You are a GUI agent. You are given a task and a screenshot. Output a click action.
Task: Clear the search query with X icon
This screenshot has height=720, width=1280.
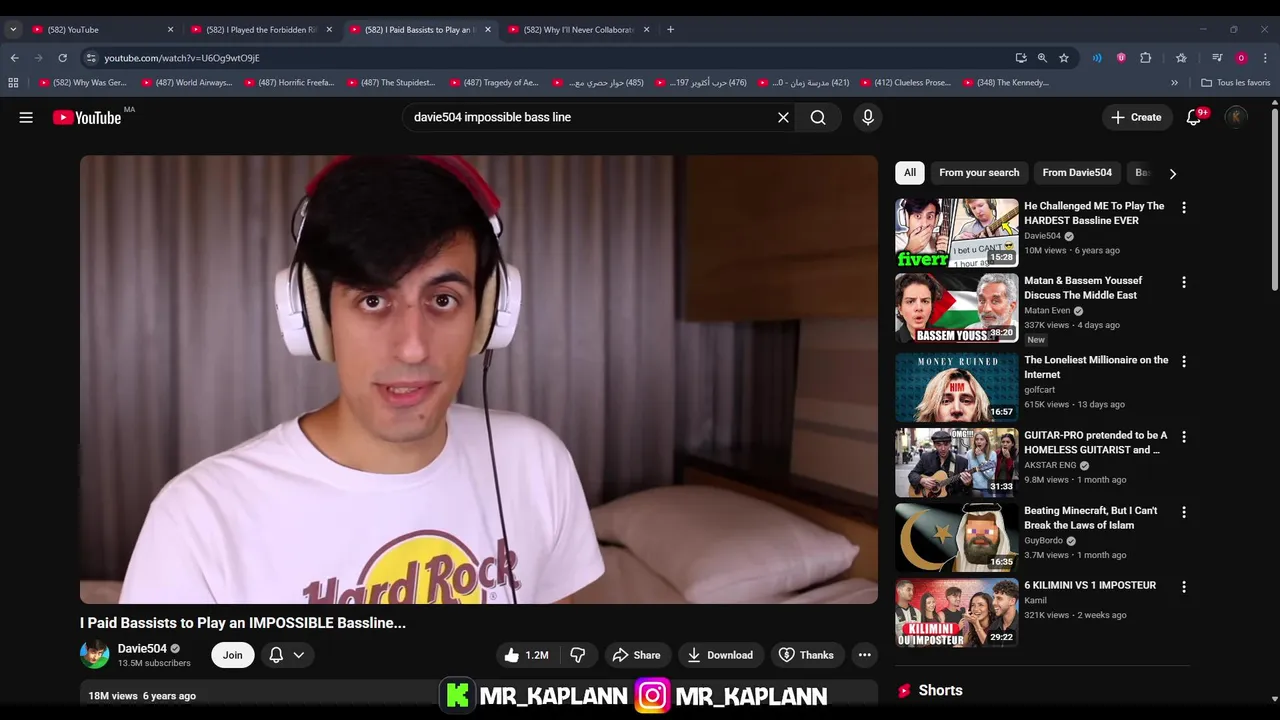783,117
